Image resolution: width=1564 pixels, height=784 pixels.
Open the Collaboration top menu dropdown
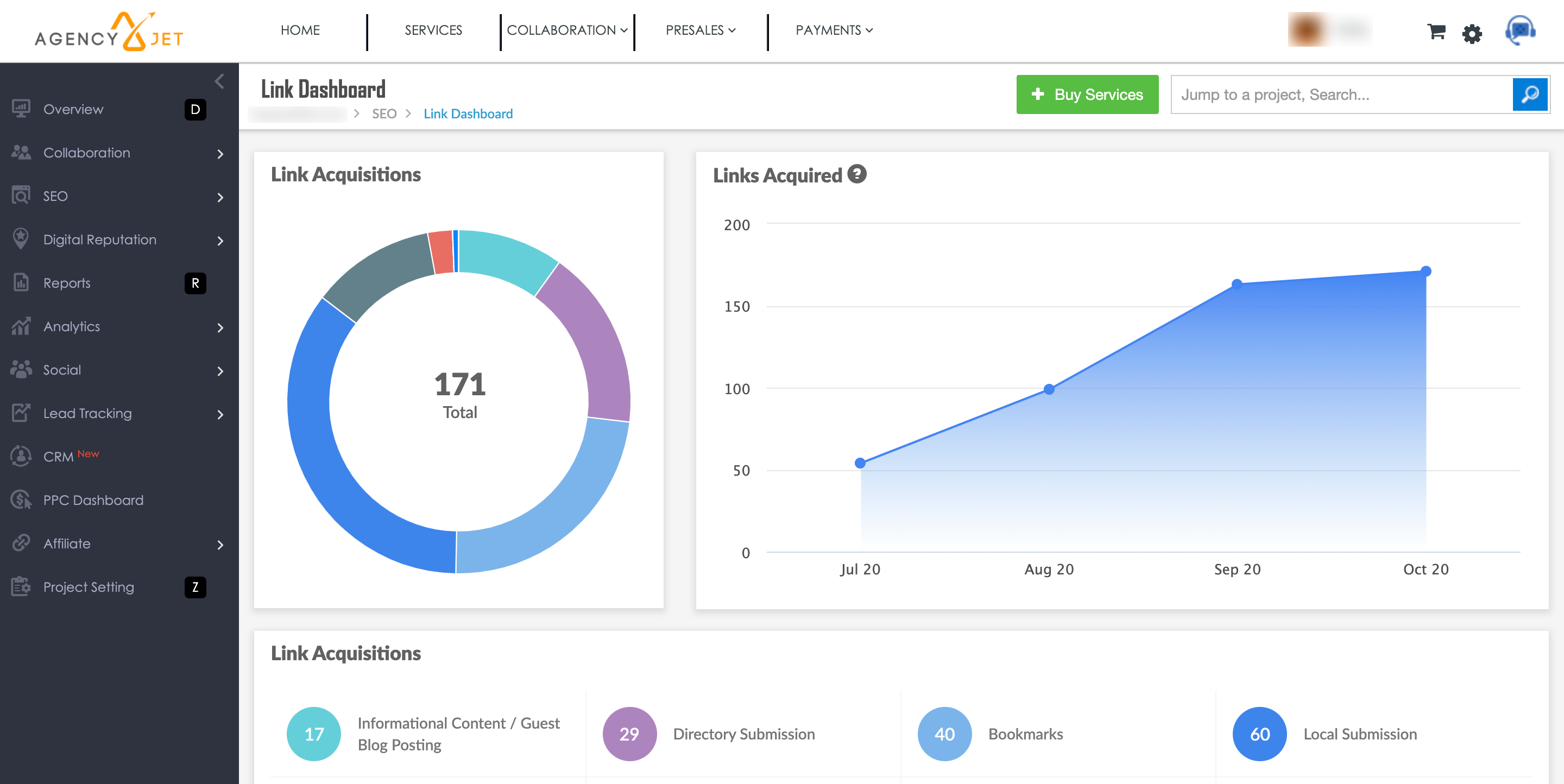(x=566, y=30)
